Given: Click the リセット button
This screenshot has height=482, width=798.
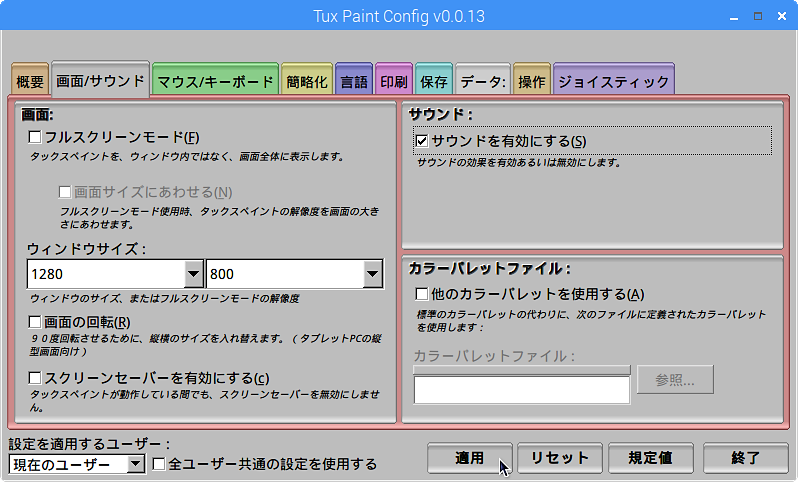Looking at the screenshot, I should [560, 458].
